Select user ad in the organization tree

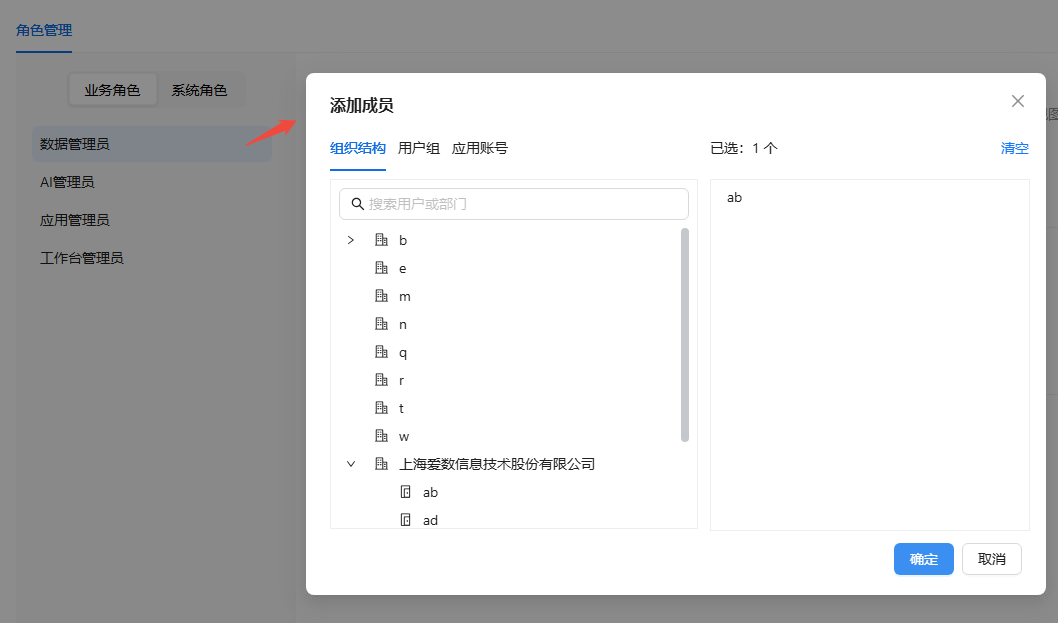[430, 520]
